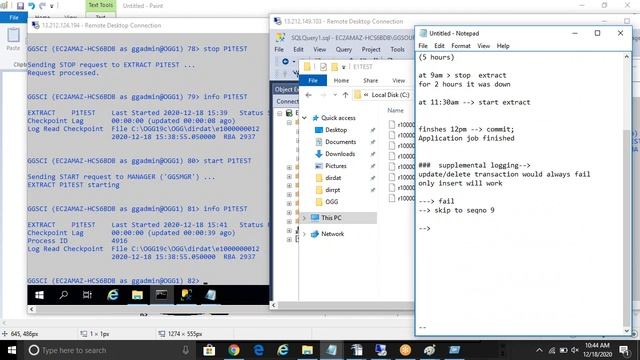This screenshot has width=640, height=360.
Task: Select Downloads in Quick access
Action: point(340,154)
